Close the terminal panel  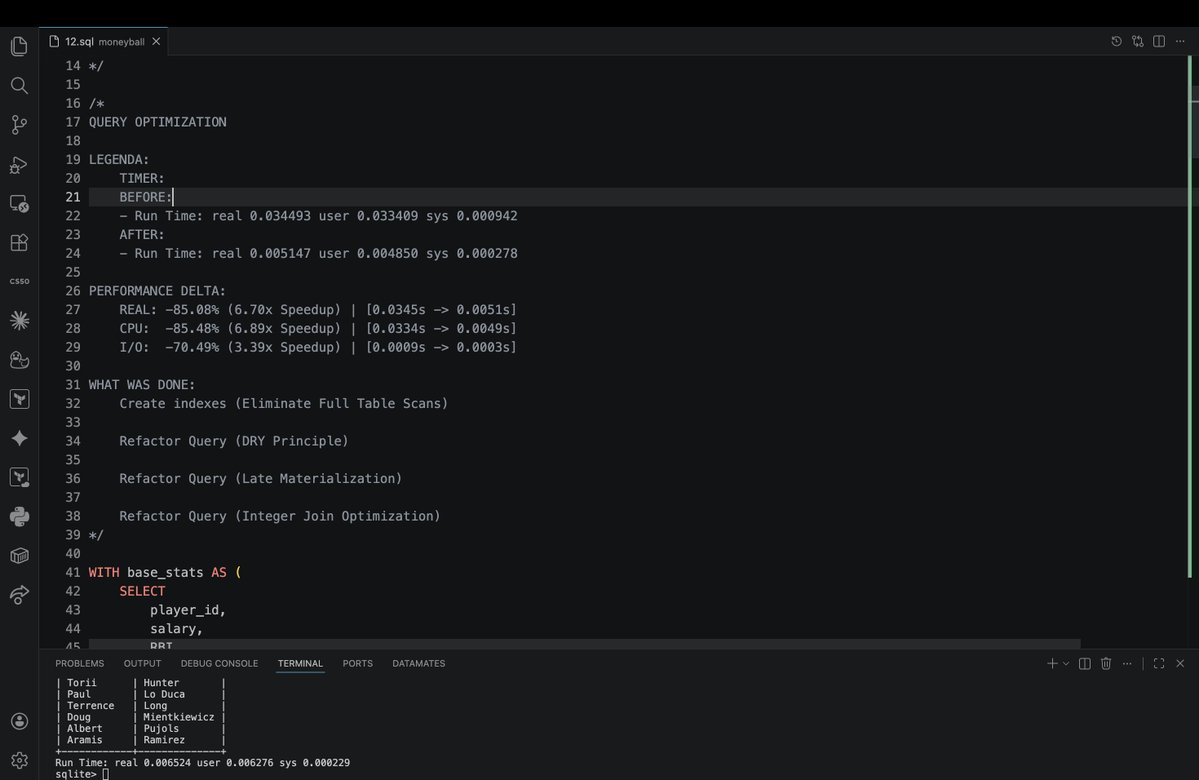pos(1180,664)
